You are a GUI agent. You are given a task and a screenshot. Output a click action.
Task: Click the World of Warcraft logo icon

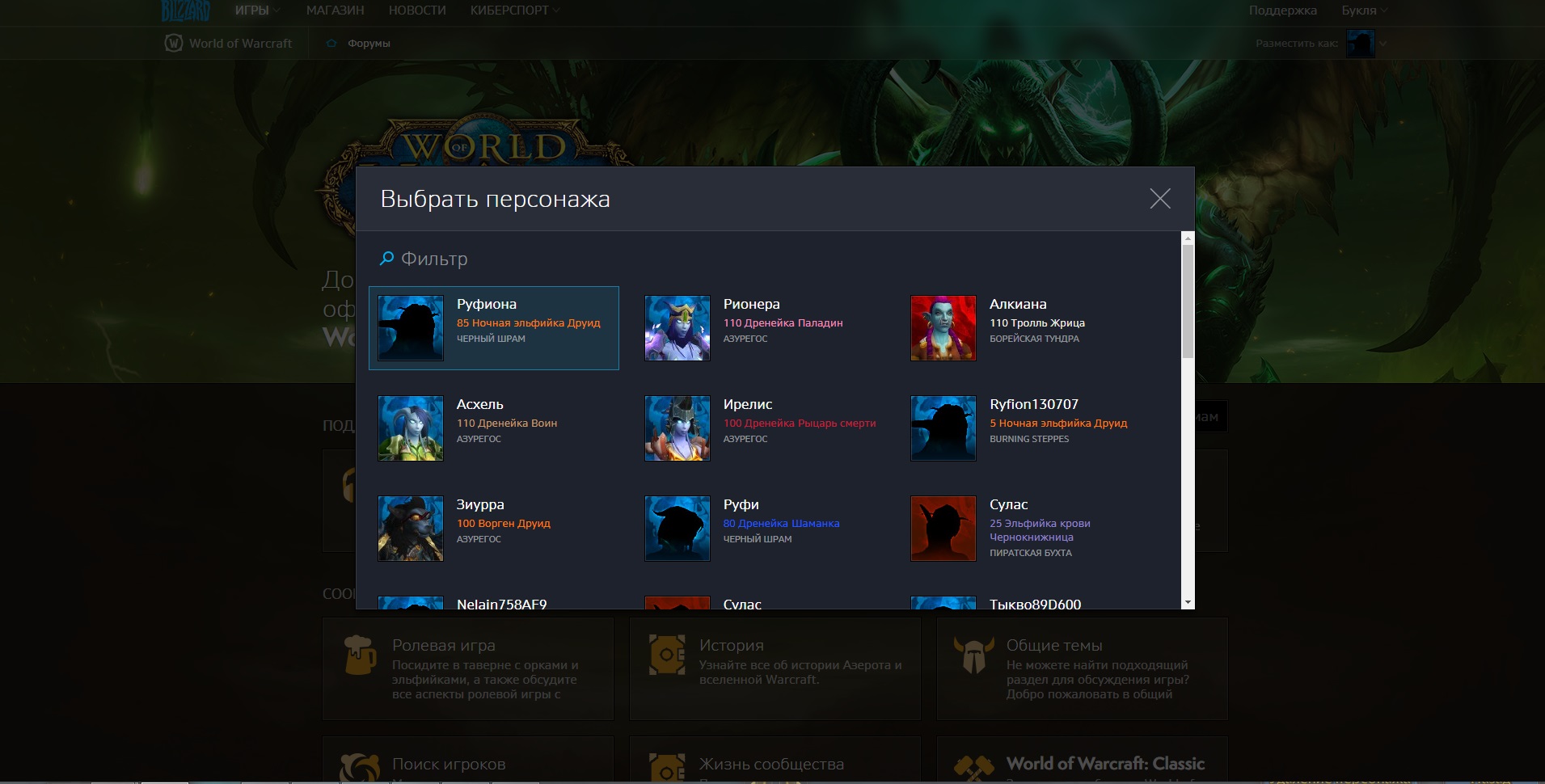coord(174,43)
